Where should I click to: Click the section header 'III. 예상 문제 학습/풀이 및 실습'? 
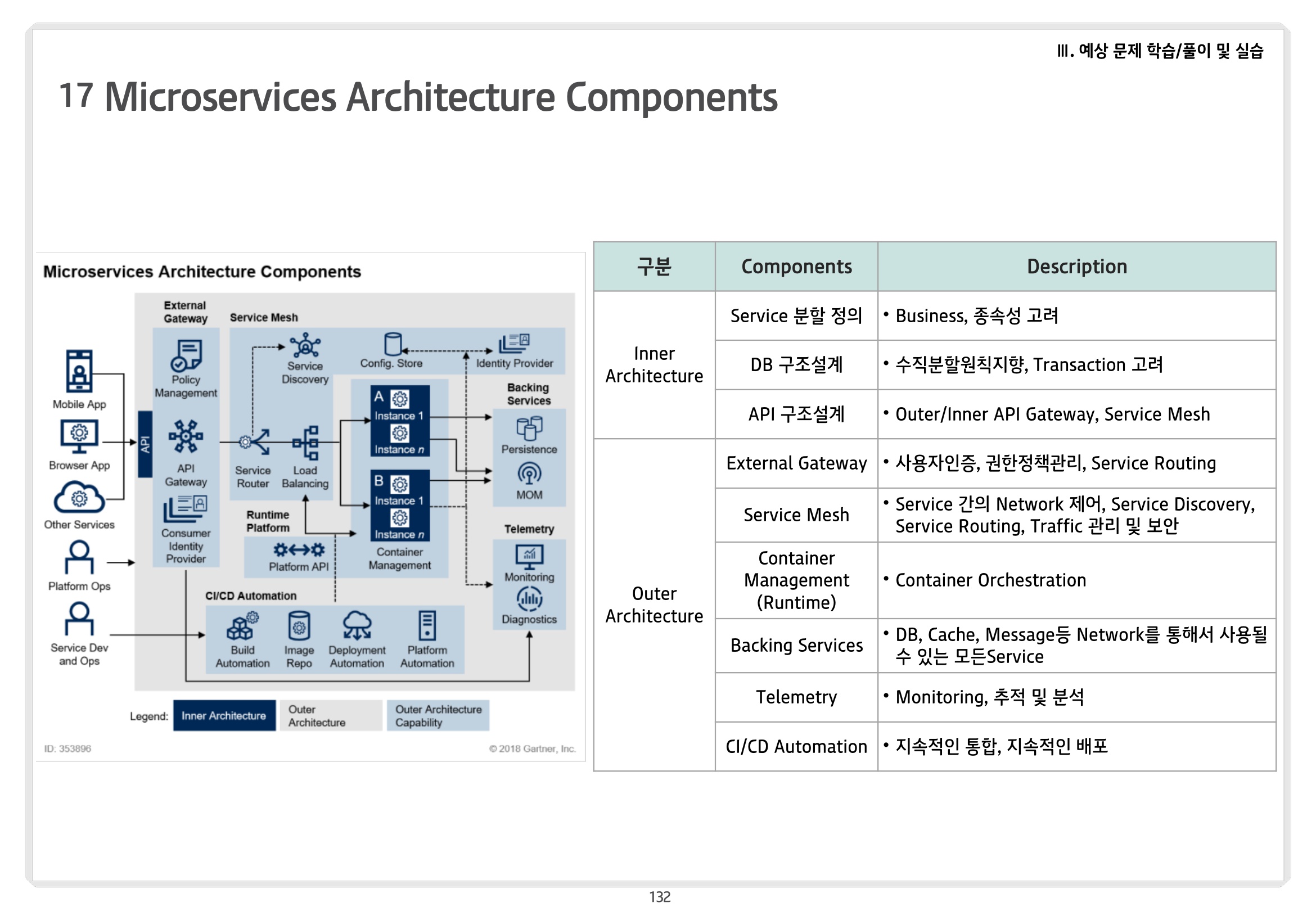coord(1160,51)
